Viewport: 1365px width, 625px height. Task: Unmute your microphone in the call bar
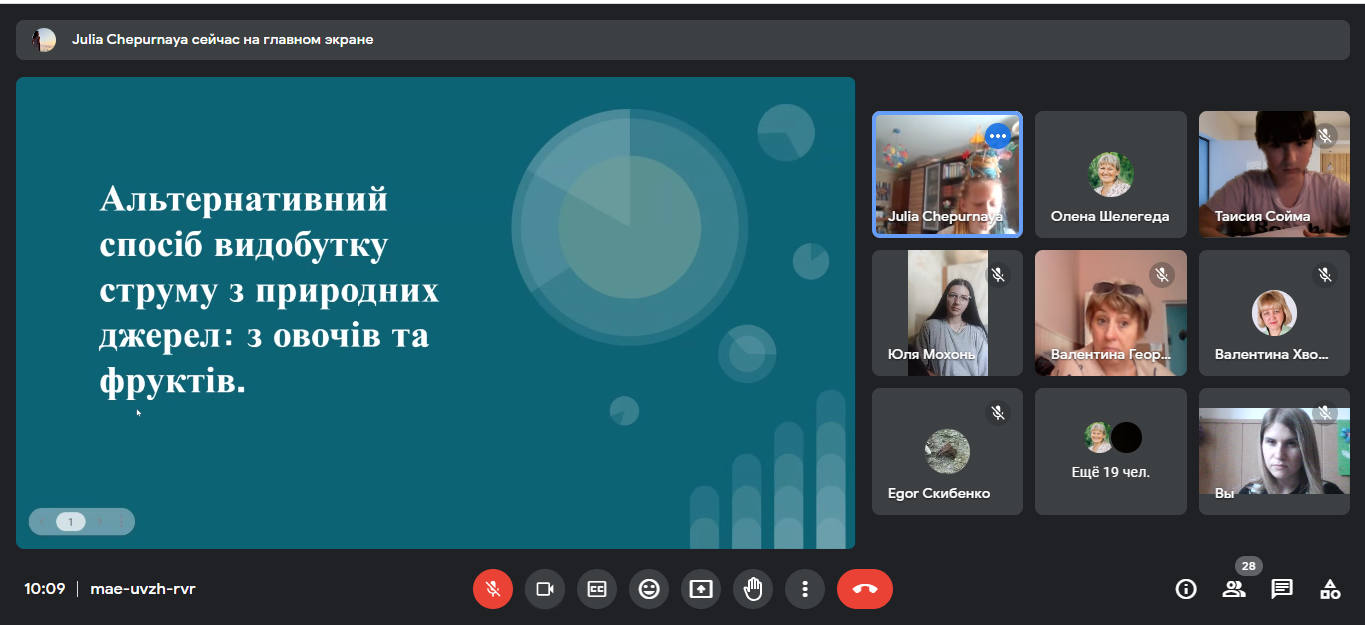492,589
